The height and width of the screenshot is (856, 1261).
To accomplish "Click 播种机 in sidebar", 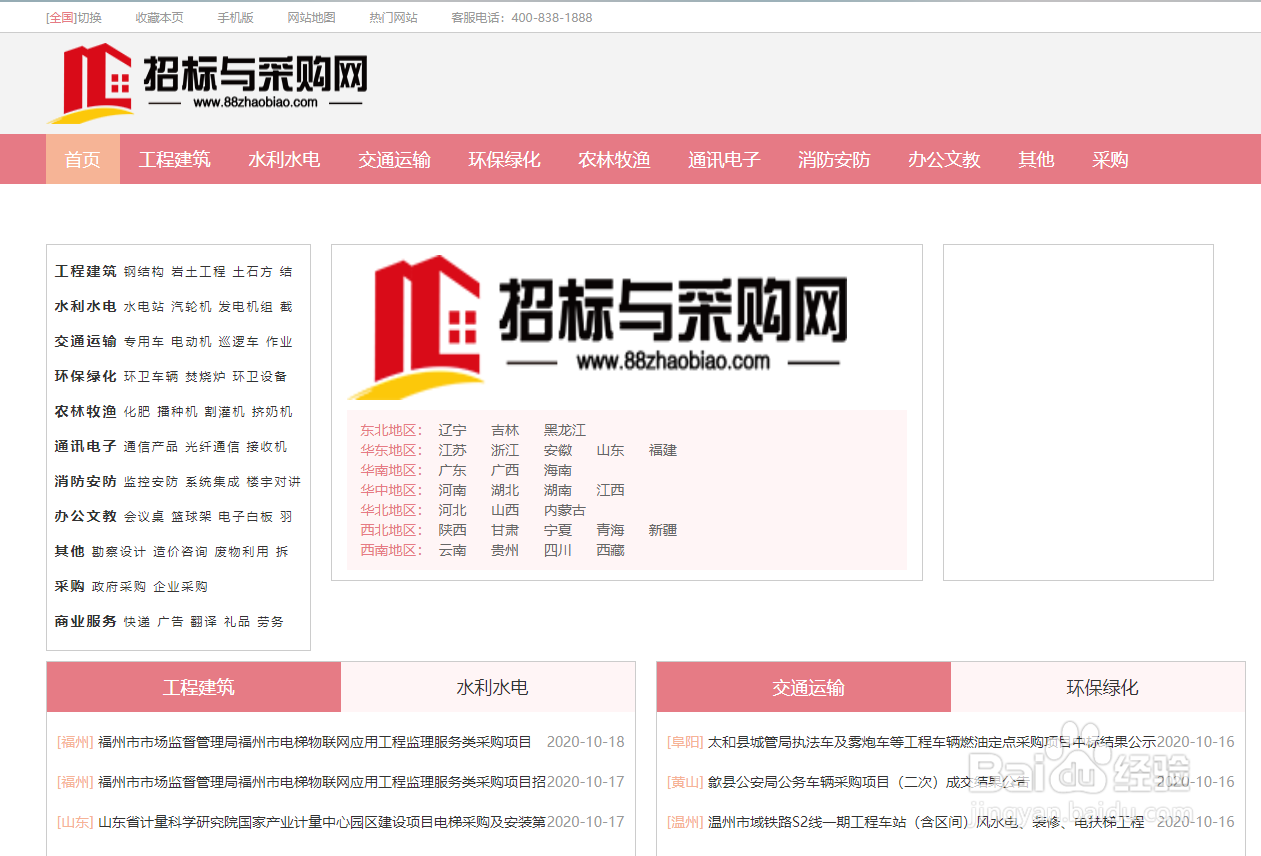I will click(177, 412).
